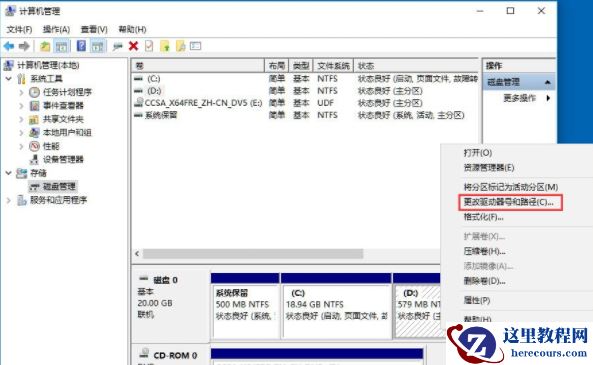Image resolution: width=593 pixels, height=365 pixels.
Task: Click the 磁盘 0 disk label
Action: click(165, 280)
